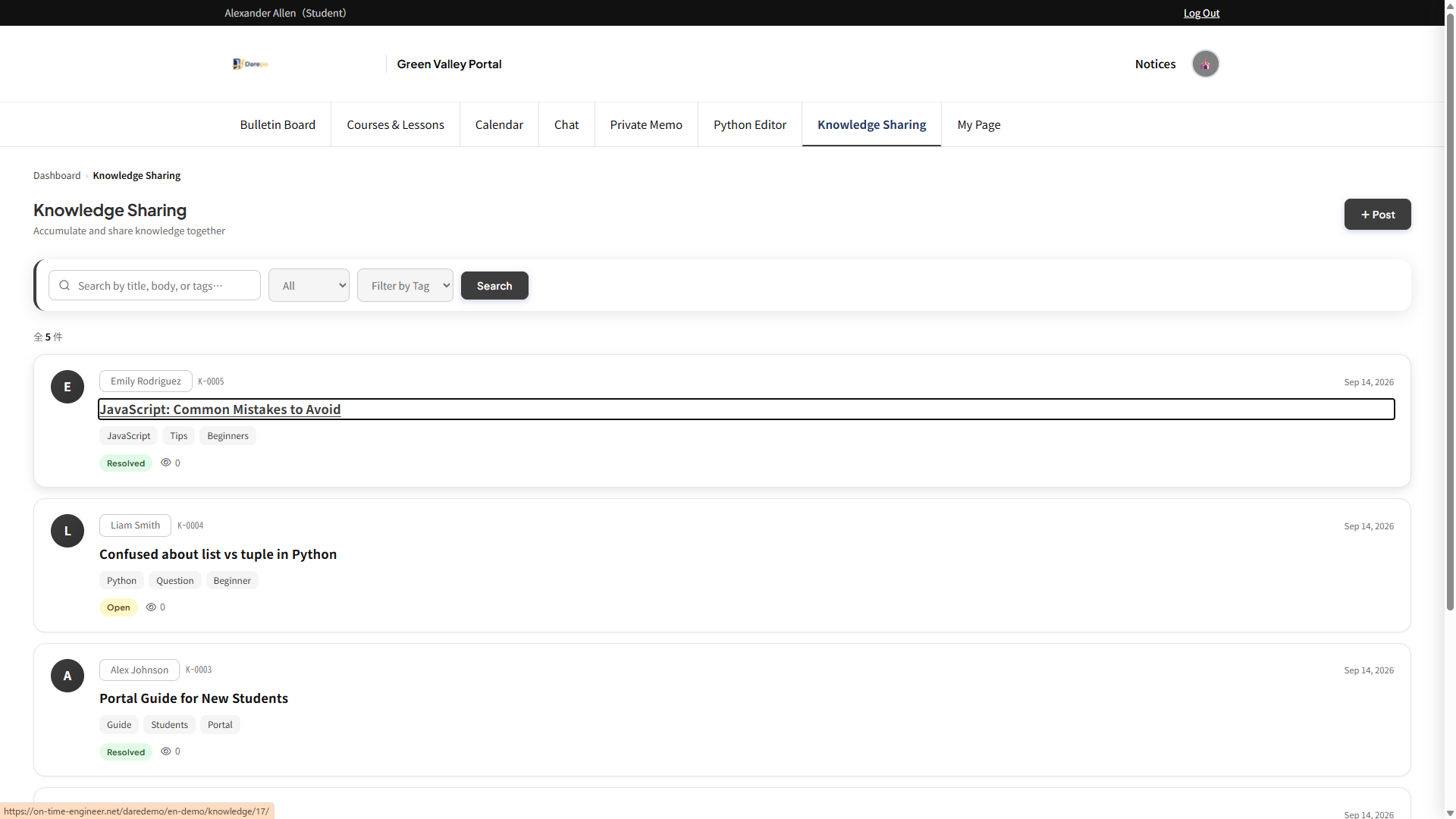
Task: Click the Liam Smith author badge
Action: point(135,525)
